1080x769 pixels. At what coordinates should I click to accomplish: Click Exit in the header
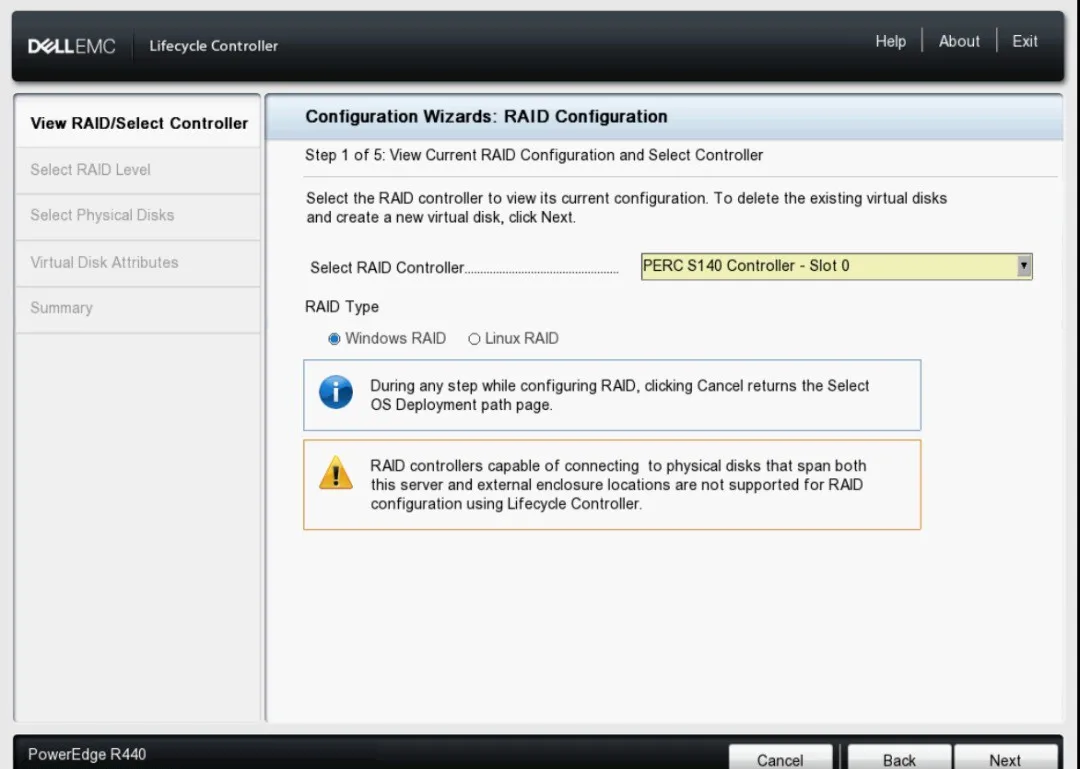tap(1024, 41)
